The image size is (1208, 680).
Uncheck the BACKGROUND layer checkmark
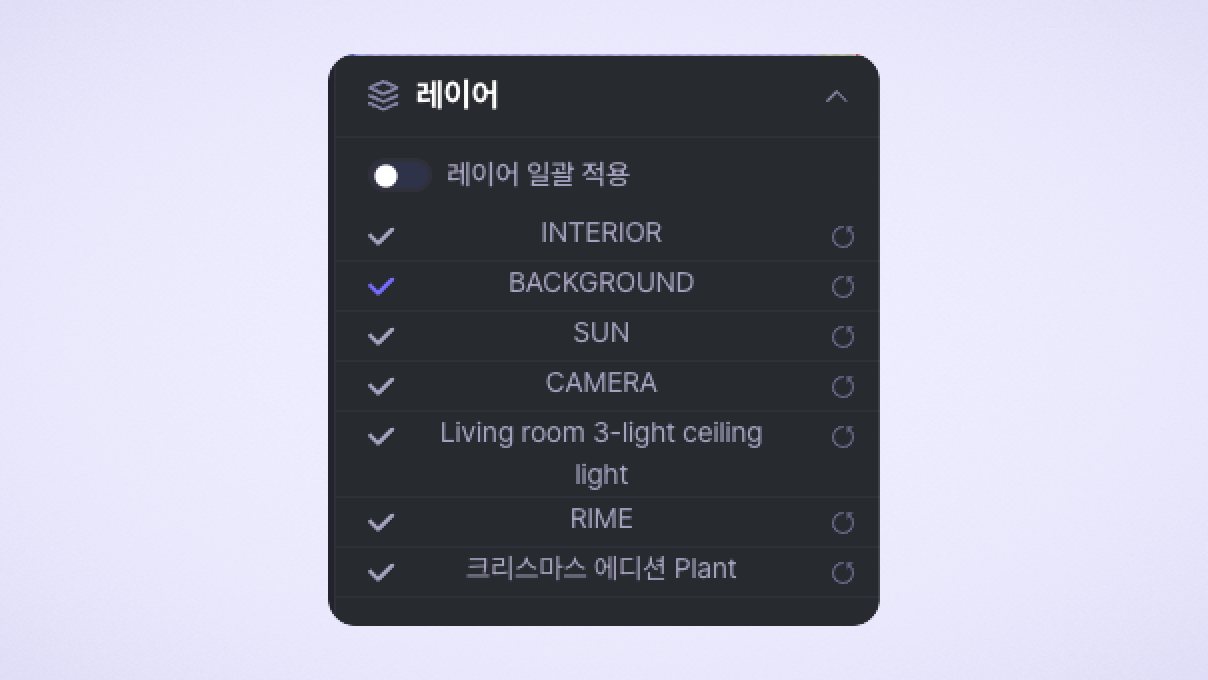click(x=381, y=287)
